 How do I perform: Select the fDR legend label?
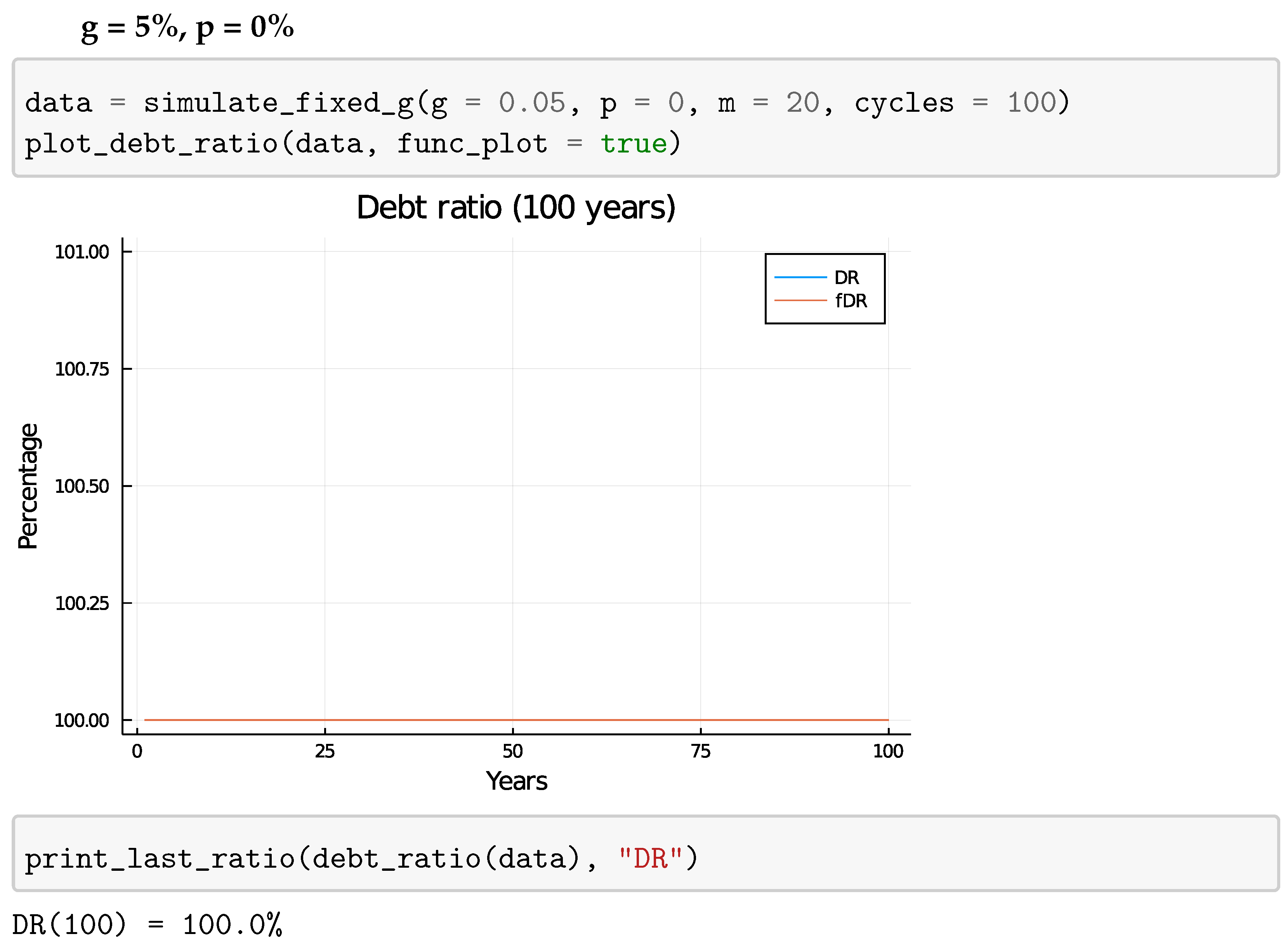(850, 301)
